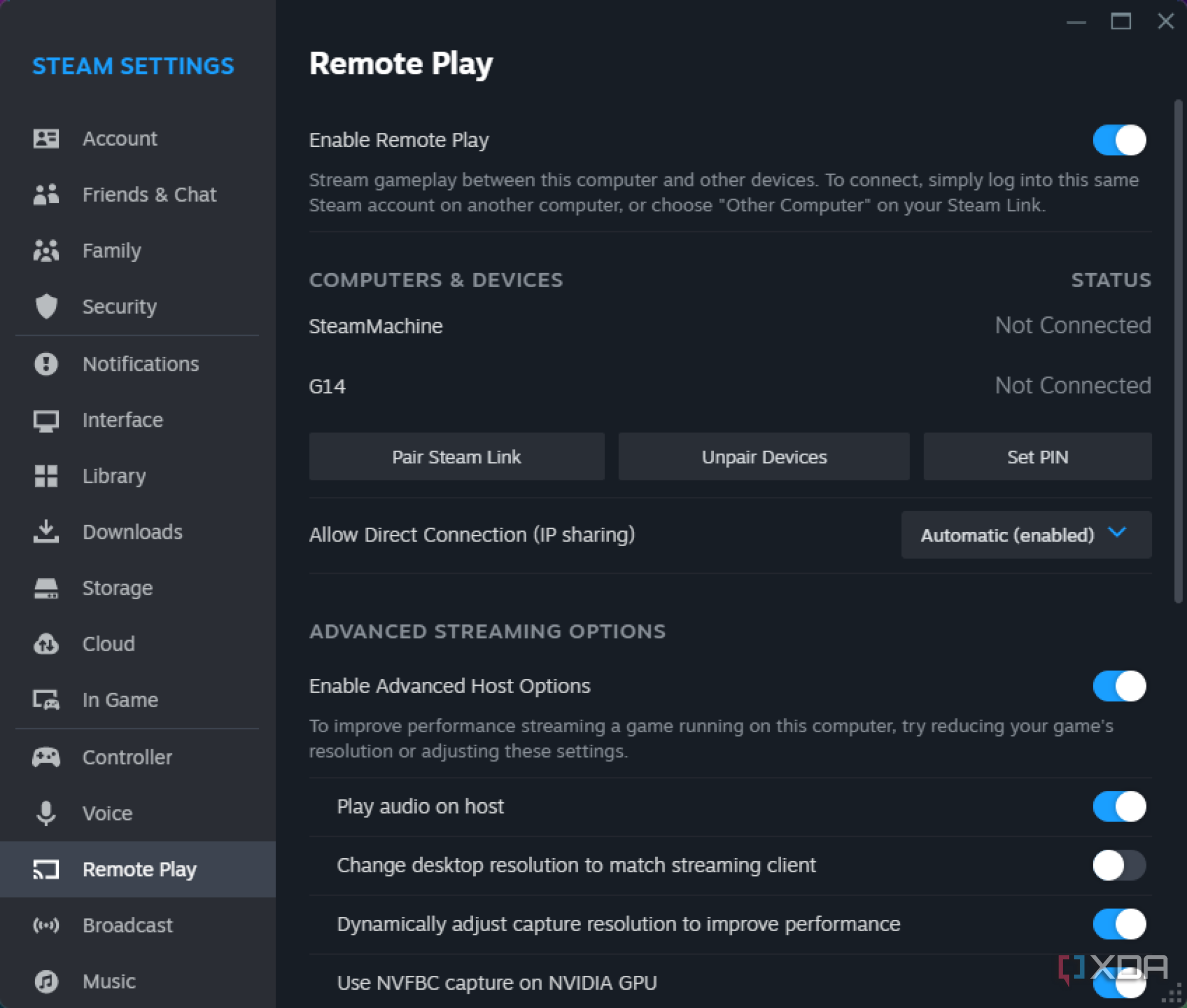The width and height of the screenshot is (1187, 1008).
Task: Click the Pair Steam Link button
Action: (x=456, y=457)
